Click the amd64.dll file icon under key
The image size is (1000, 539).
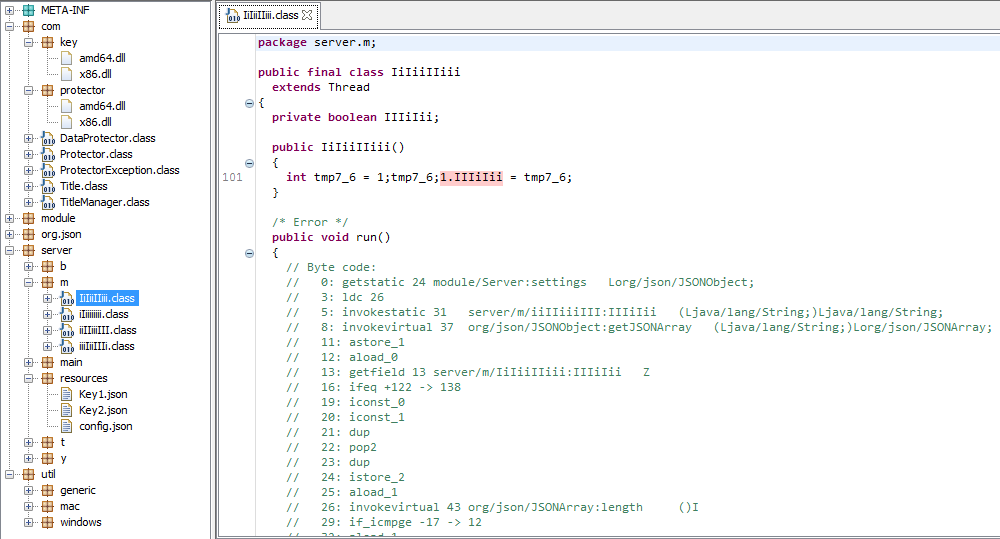66,58
